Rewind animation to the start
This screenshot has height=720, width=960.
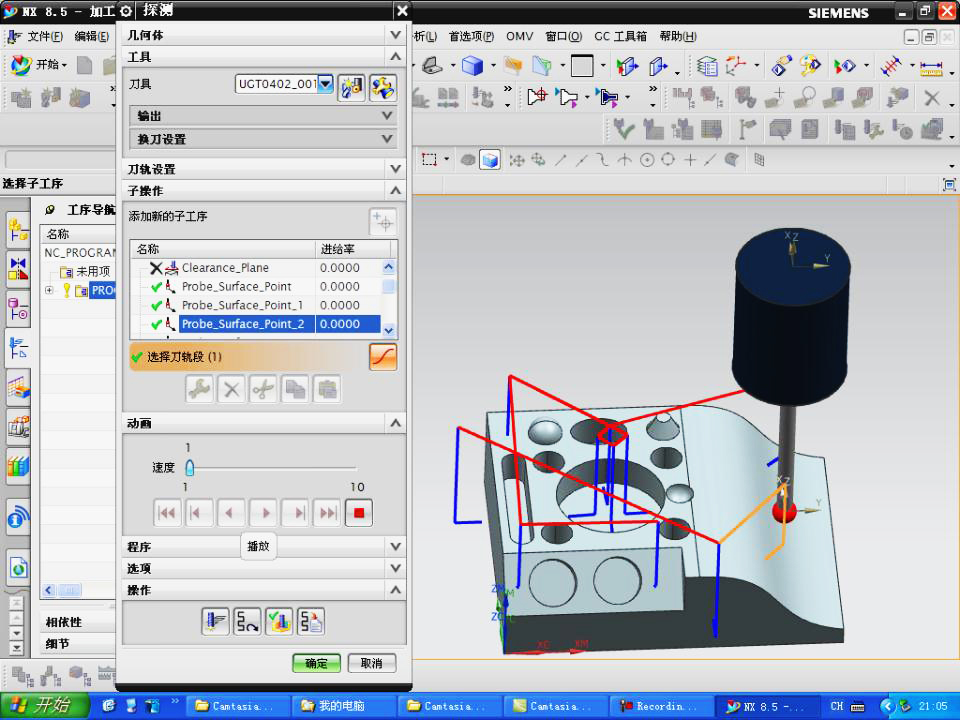coord(167,513)
